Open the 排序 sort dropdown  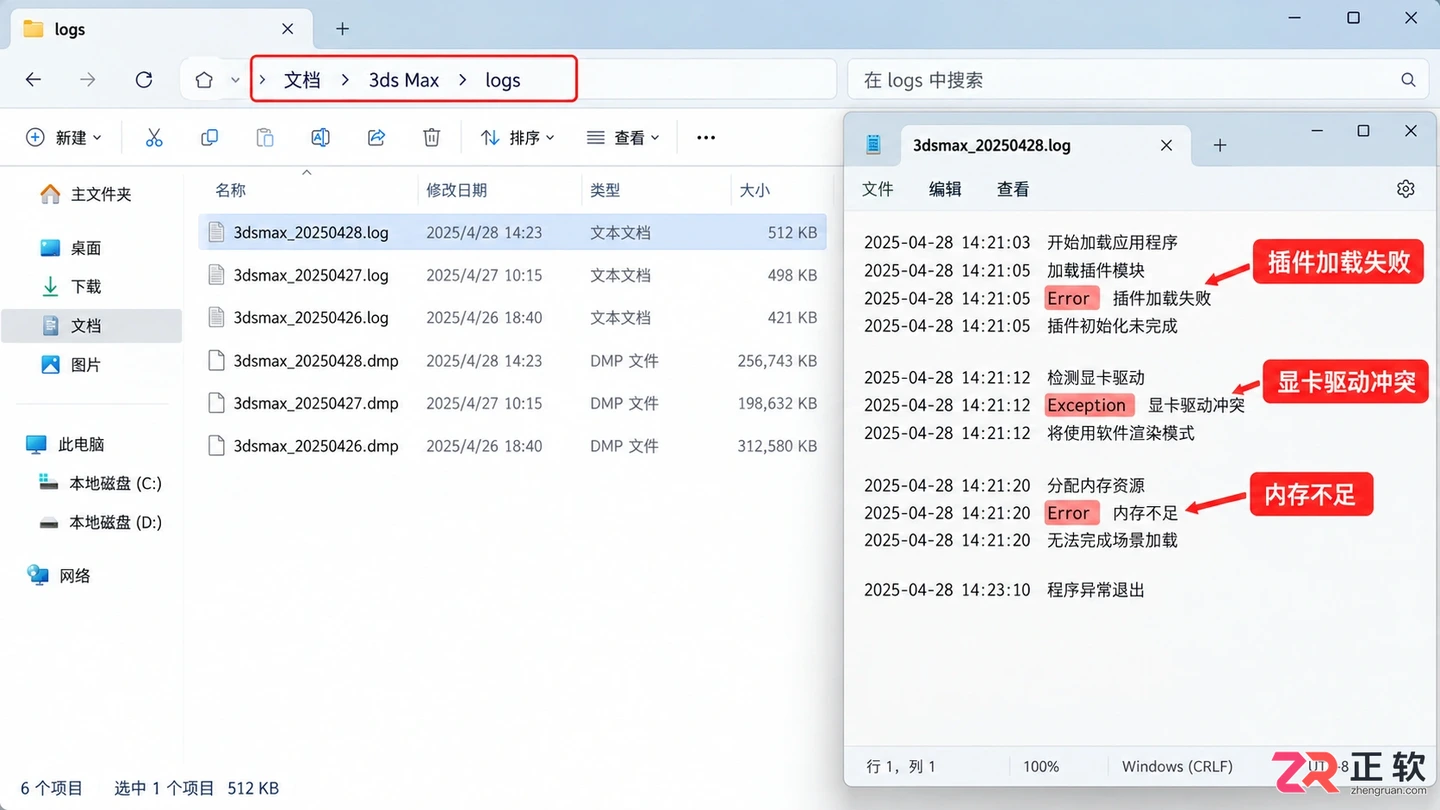tap(517, 138)
